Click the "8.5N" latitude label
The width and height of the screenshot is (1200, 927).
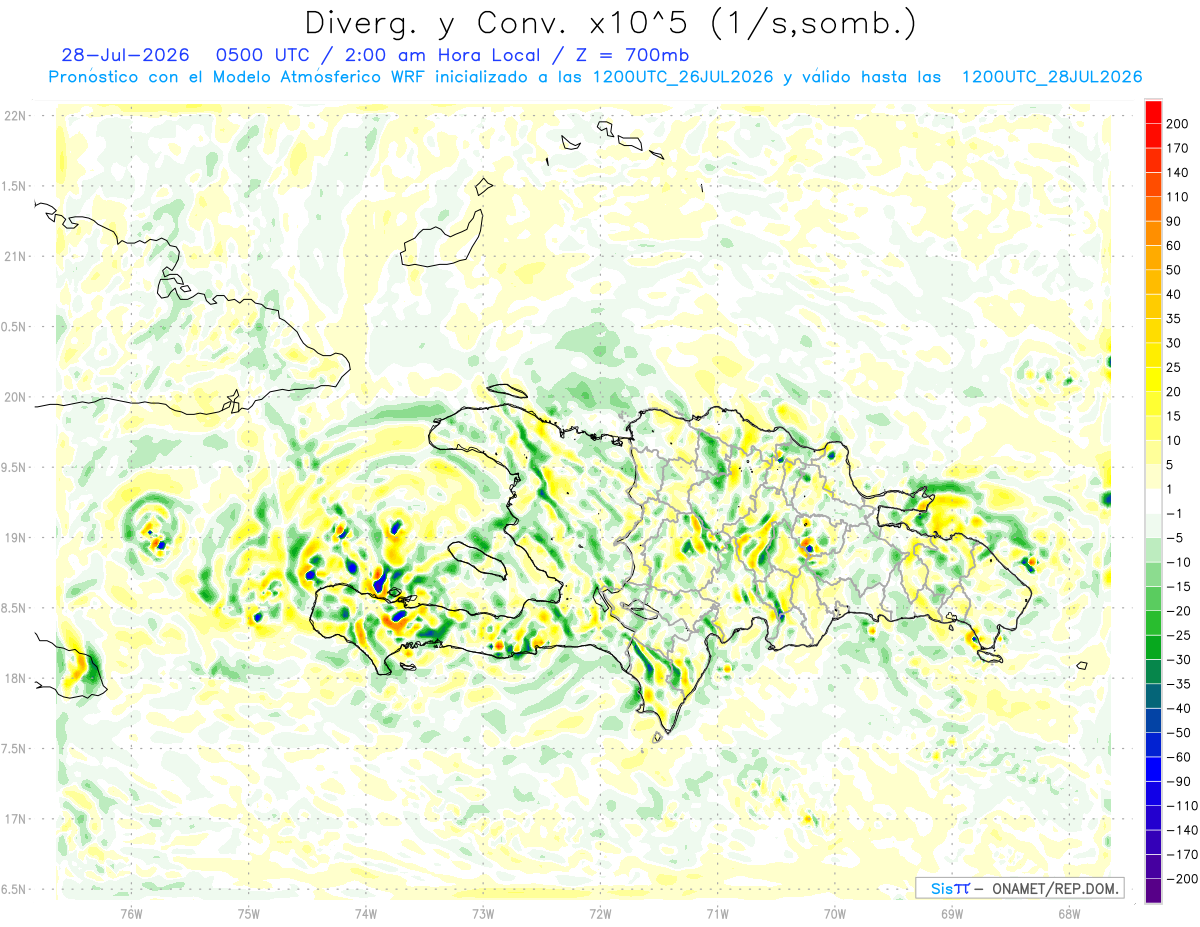click(15, 608)
